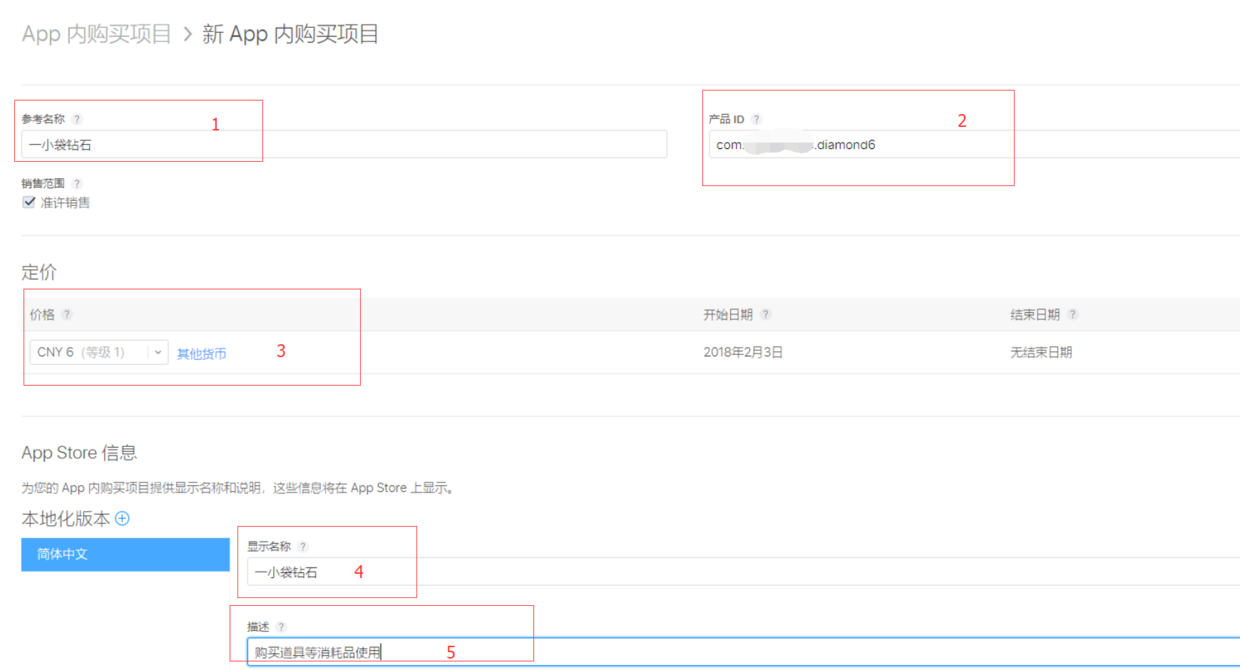This screenshot has height=670, width=1240.
Task: Open help for the 价格 column
Action: (69, 313)
